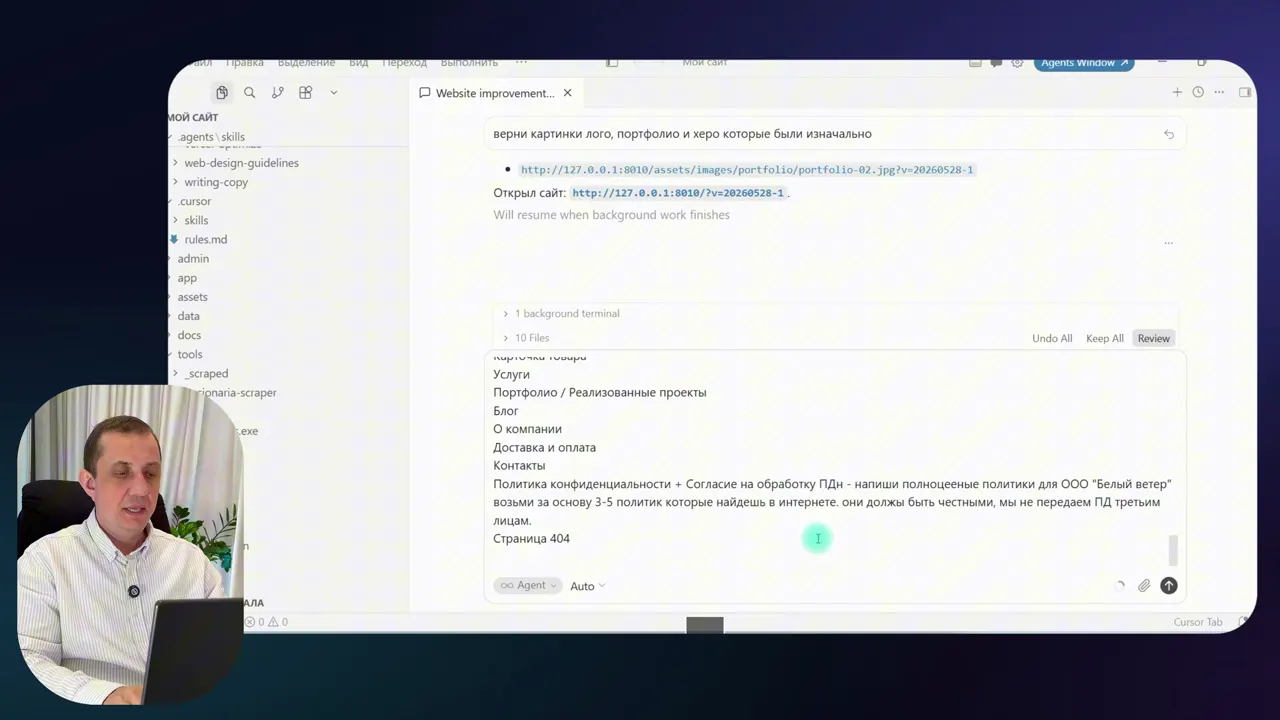Show chat history clock icon
Screen dimensions: 1280x720
1198,93
